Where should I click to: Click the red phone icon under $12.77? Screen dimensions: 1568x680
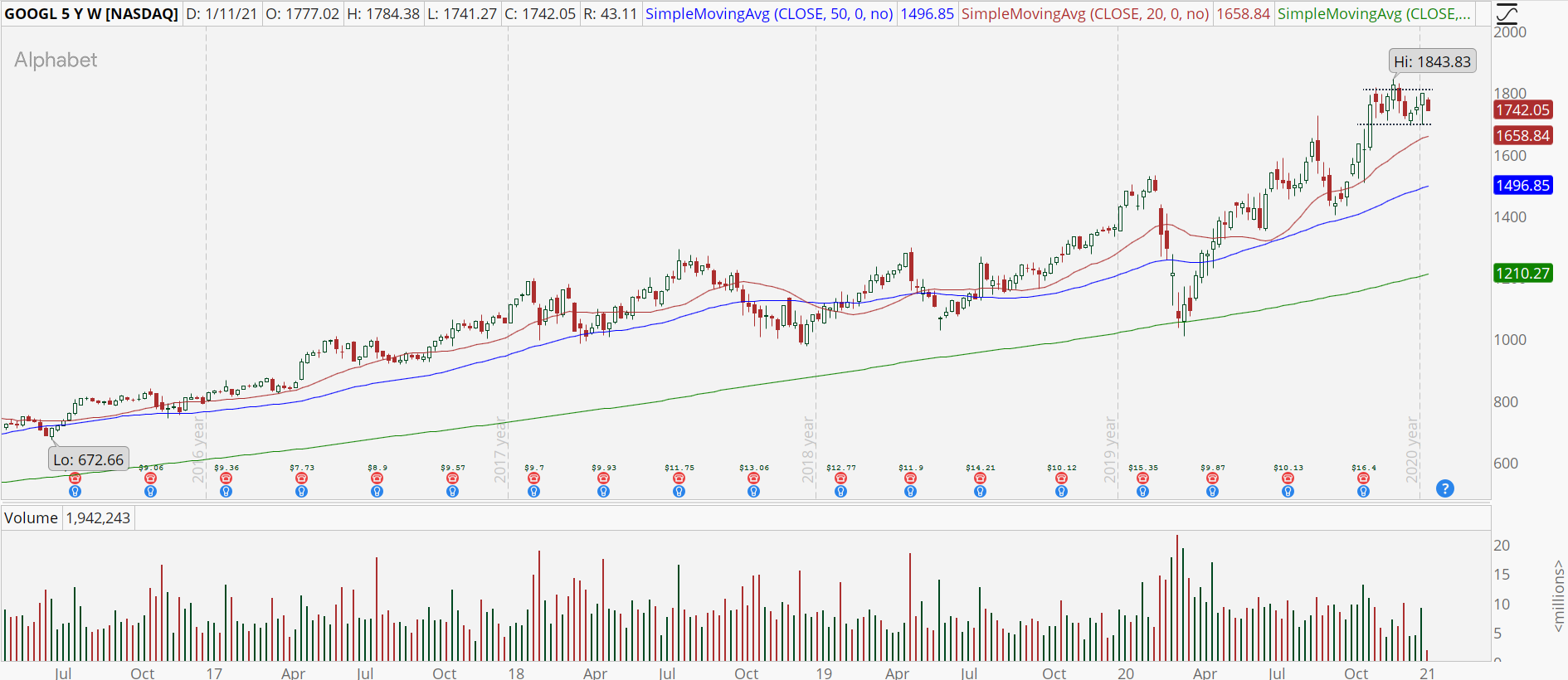(840, 478)
